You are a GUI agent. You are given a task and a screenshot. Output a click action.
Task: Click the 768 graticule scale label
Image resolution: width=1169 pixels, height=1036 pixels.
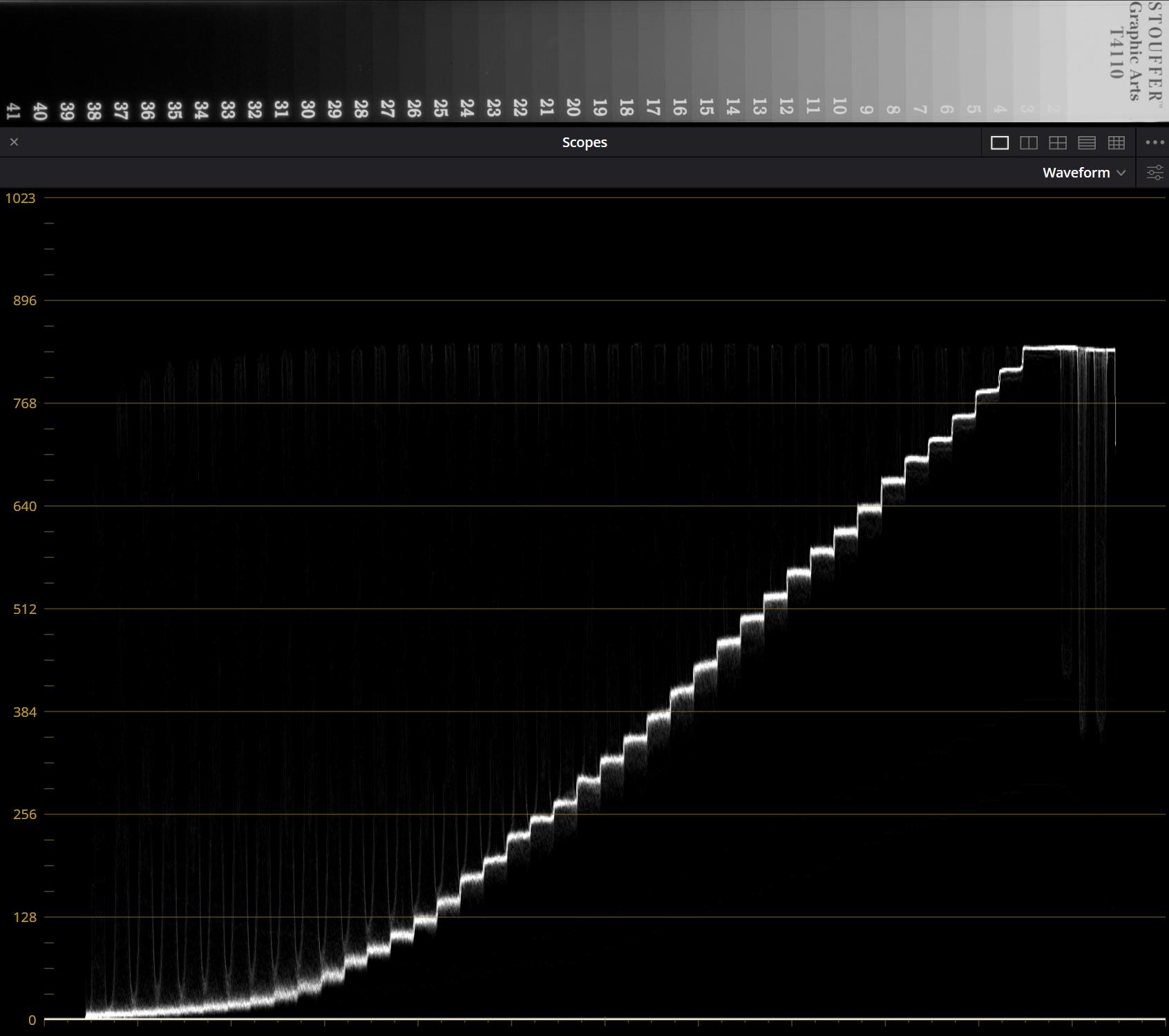point(24,403)
